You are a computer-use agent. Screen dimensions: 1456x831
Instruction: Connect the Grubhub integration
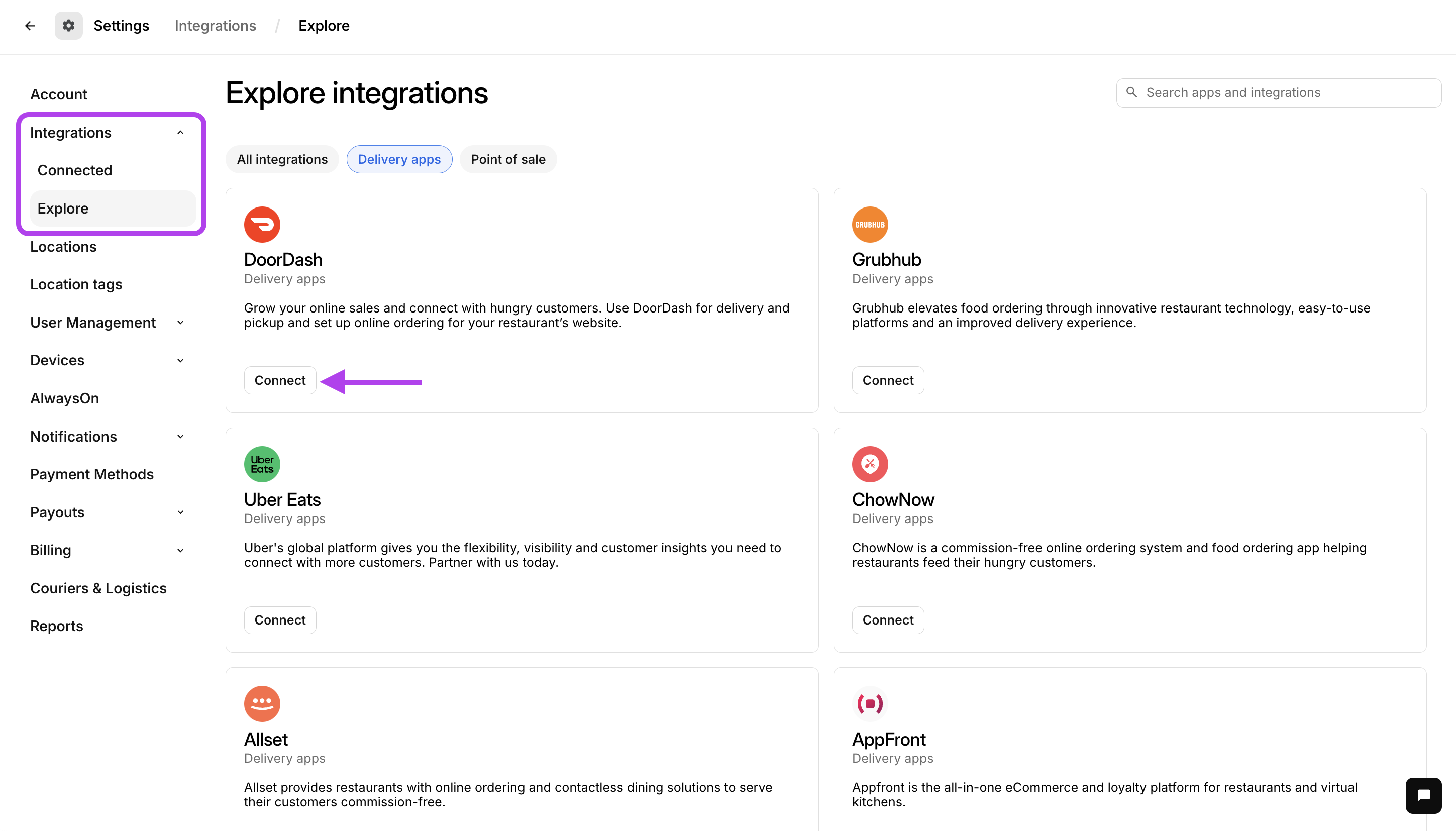[x=888, y=380]
